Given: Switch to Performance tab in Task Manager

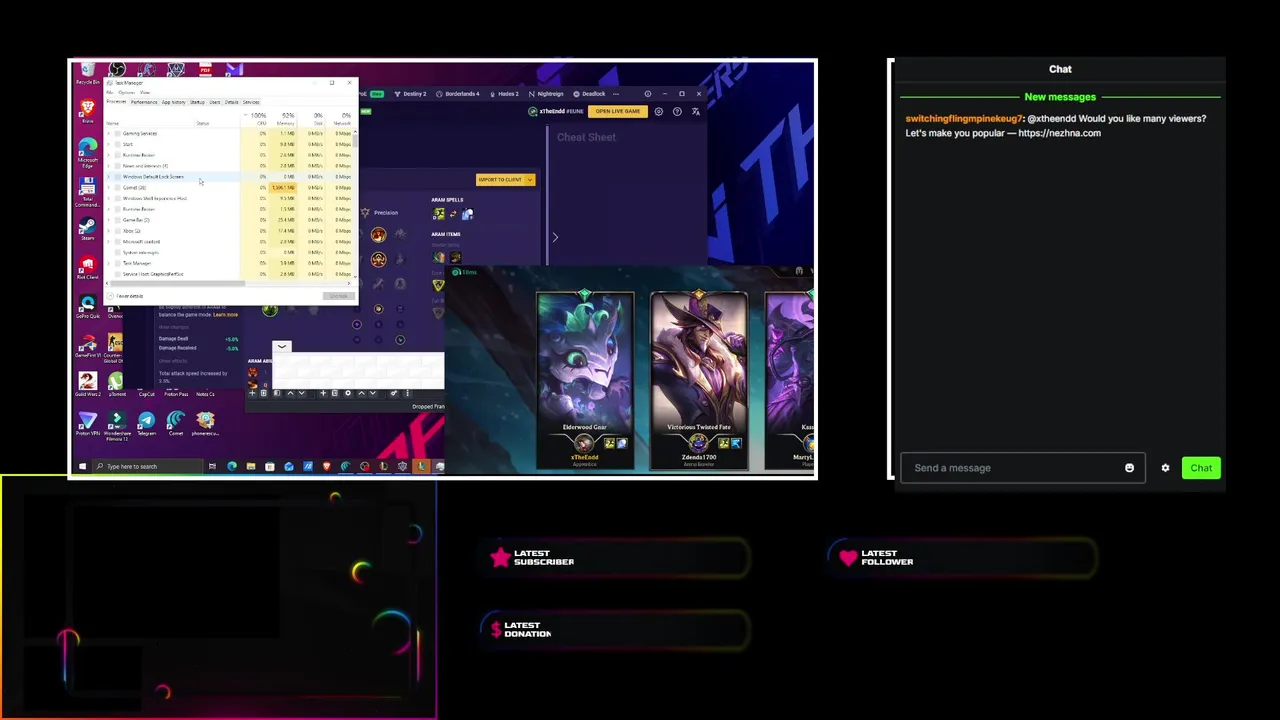Looking at the screenshot, I should (x=144, y=102).
